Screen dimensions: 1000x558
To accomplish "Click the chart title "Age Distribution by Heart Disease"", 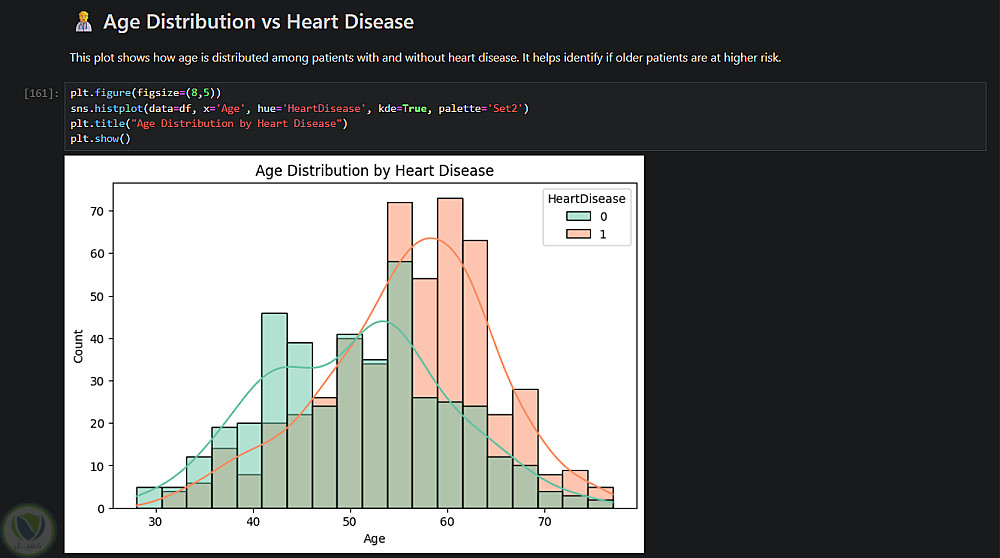I will click(374, 170).
